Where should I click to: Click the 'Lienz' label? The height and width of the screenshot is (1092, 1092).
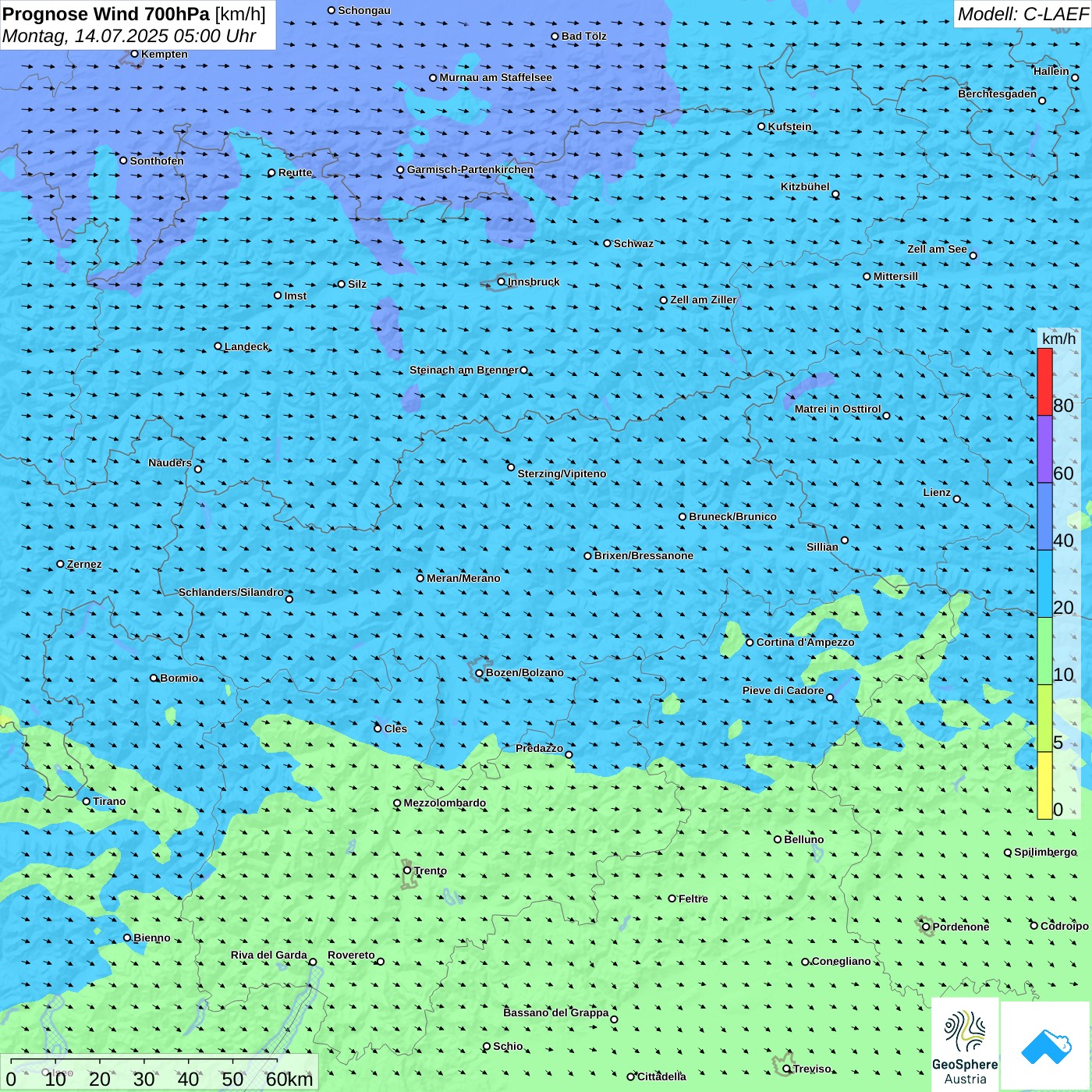click(937, 492)
